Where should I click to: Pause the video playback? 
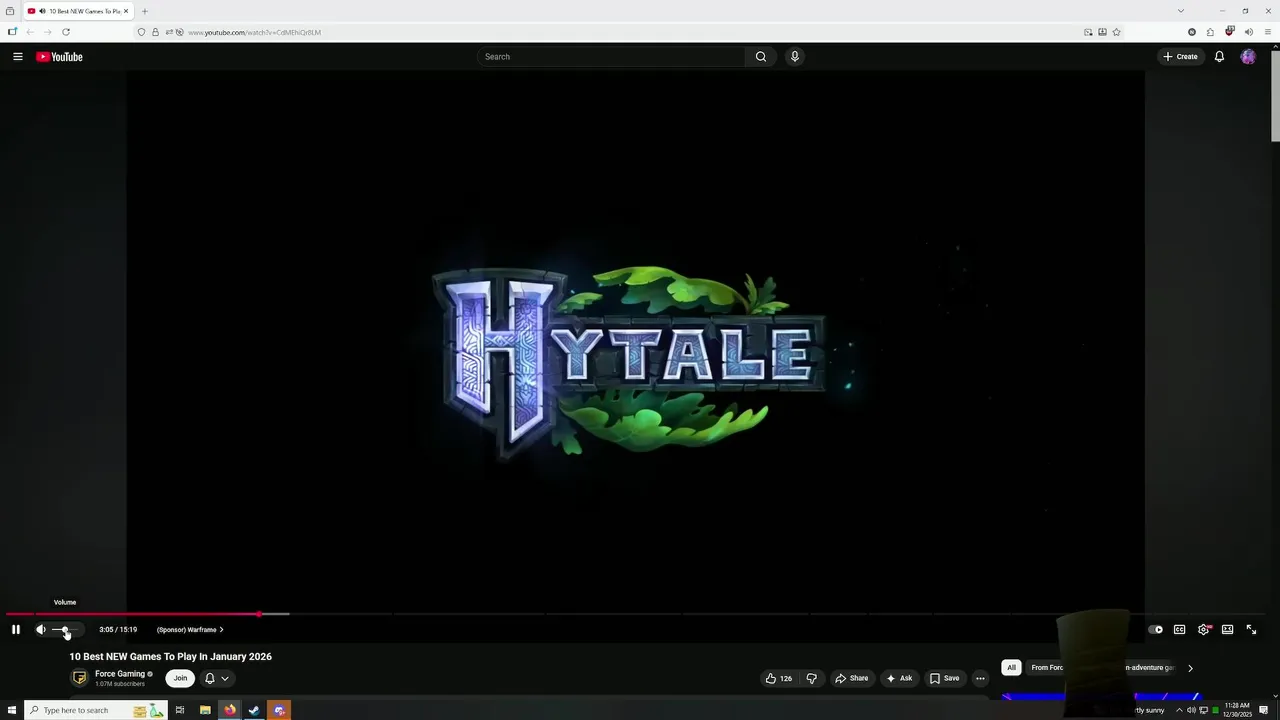[15, 630]
